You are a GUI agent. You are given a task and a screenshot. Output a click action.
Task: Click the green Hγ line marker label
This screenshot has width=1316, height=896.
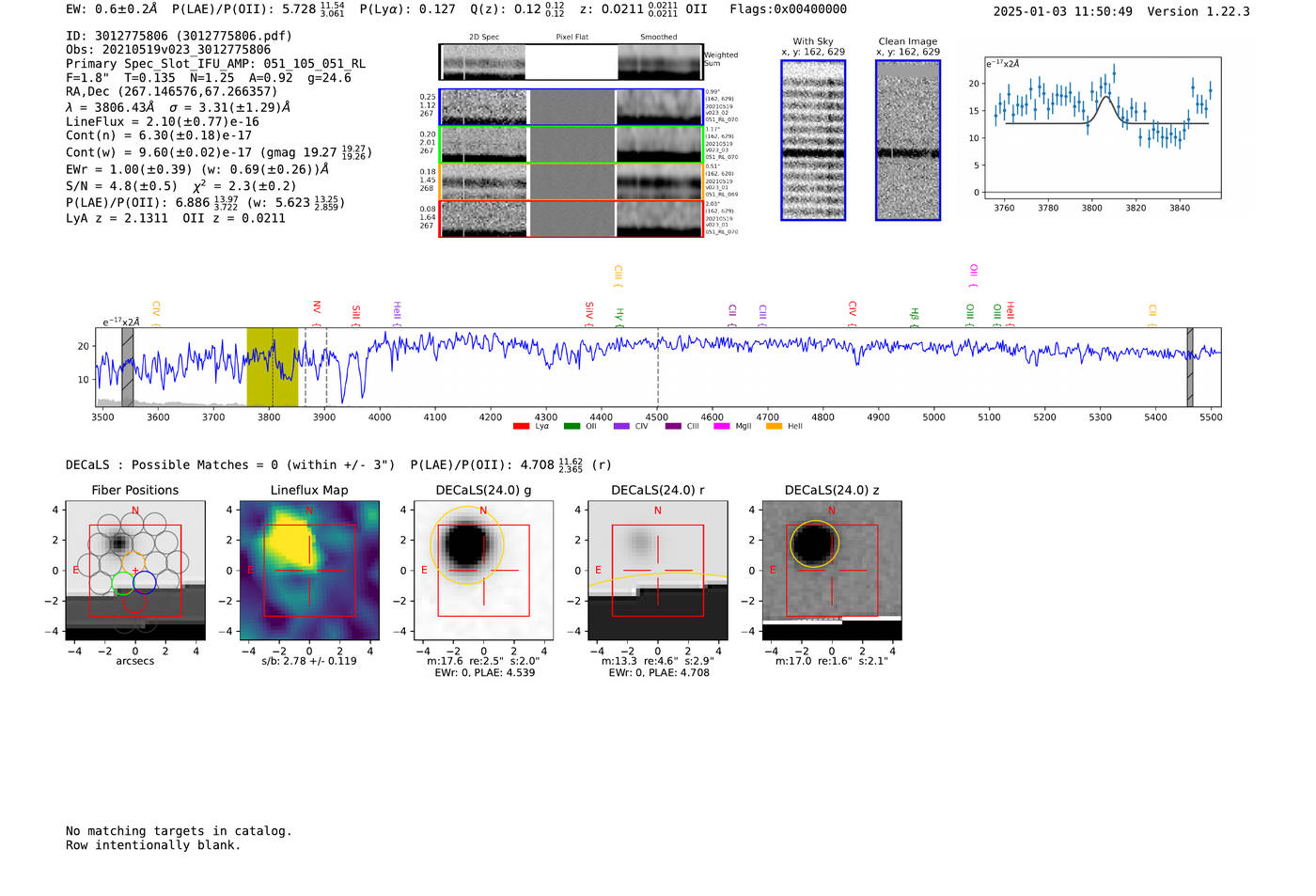[619, 316]
